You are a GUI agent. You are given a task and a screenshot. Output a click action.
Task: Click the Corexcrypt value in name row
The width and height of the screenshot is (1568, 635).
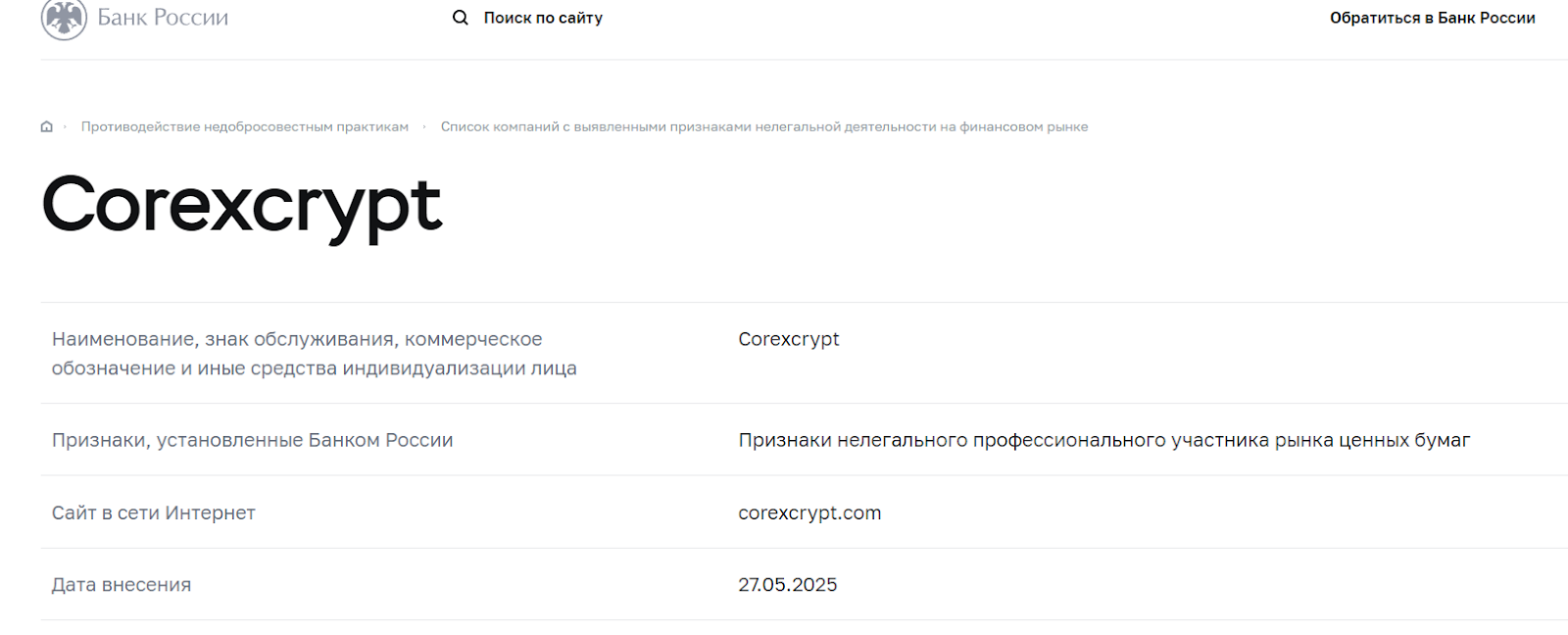click(789, 339)
